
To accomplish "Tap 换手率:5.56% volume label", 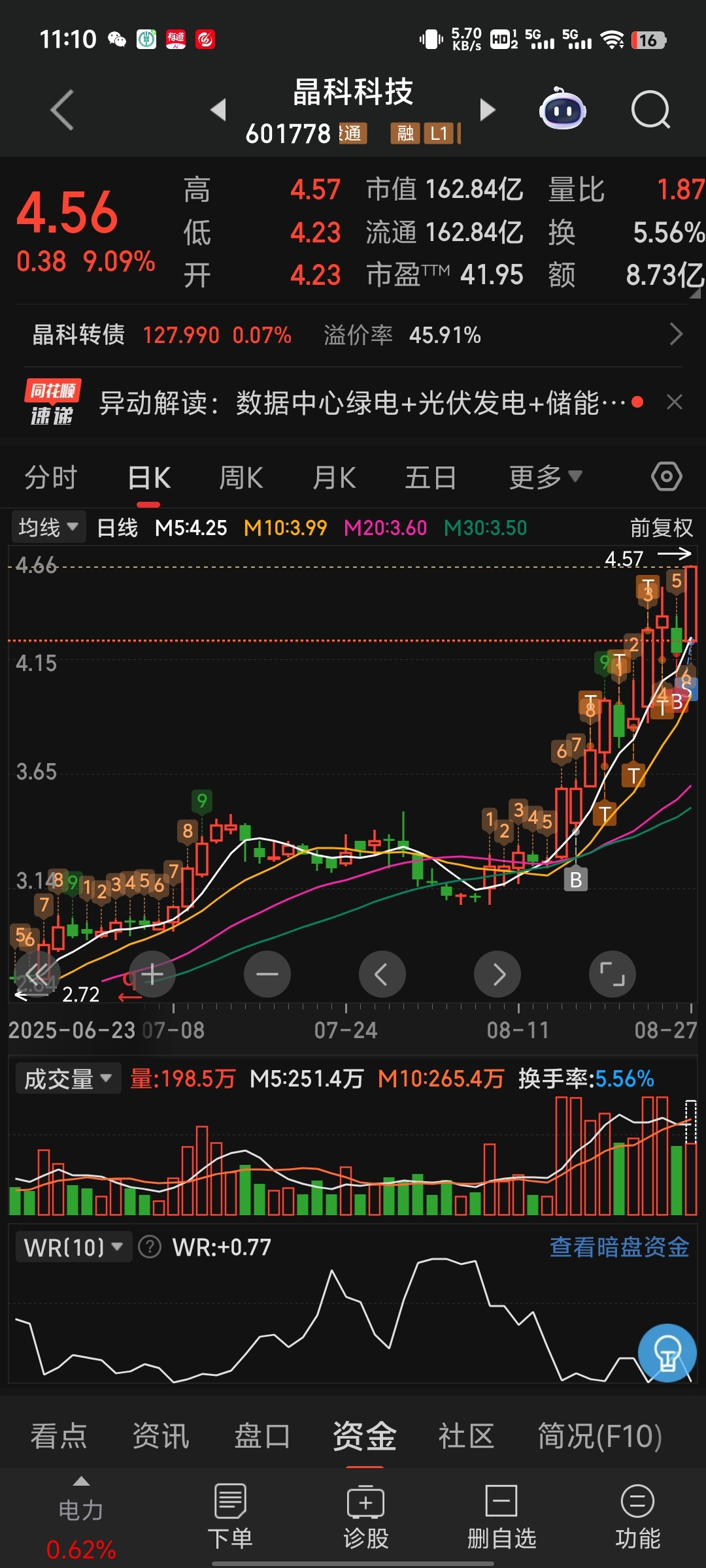I will point(586,1079).
